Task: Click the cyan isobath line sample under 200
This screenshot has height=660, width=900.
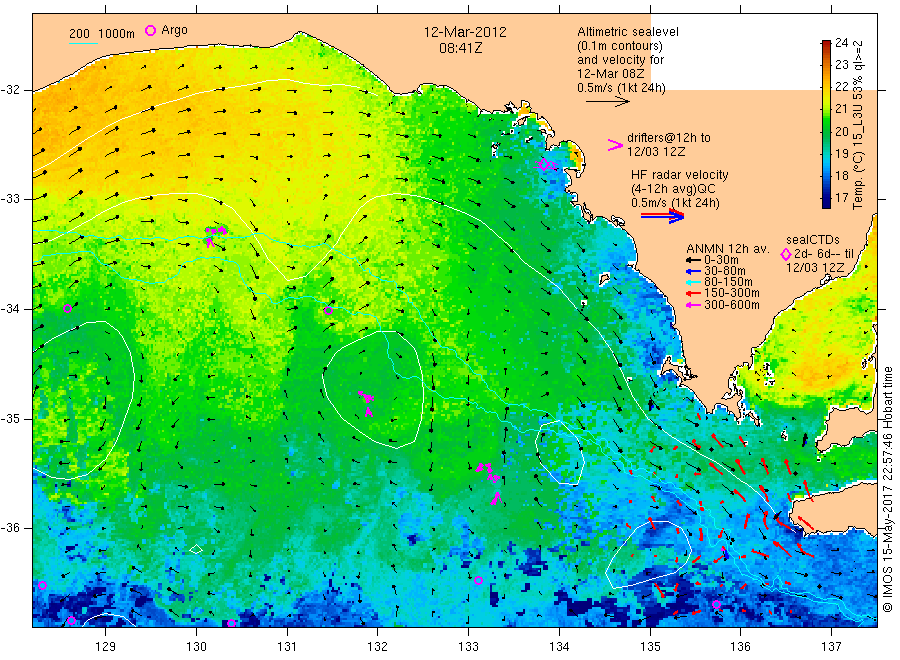Action: pos(83,43)
